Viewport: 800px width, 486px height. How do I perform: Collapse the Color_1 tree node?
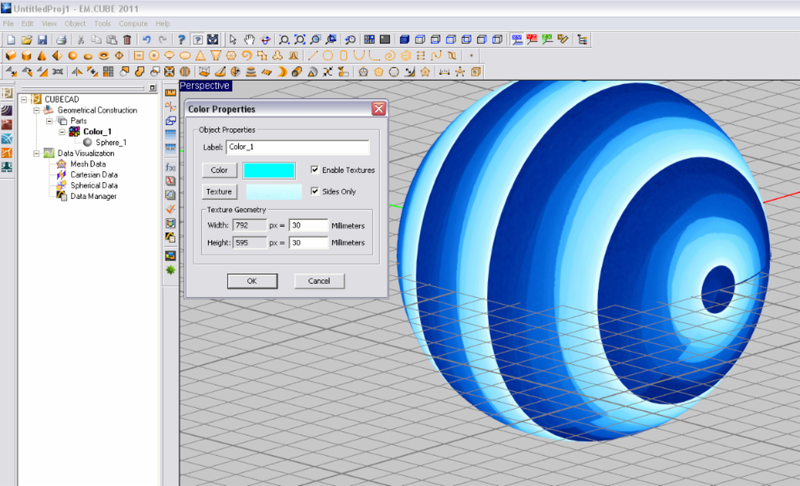click(61, 131)
